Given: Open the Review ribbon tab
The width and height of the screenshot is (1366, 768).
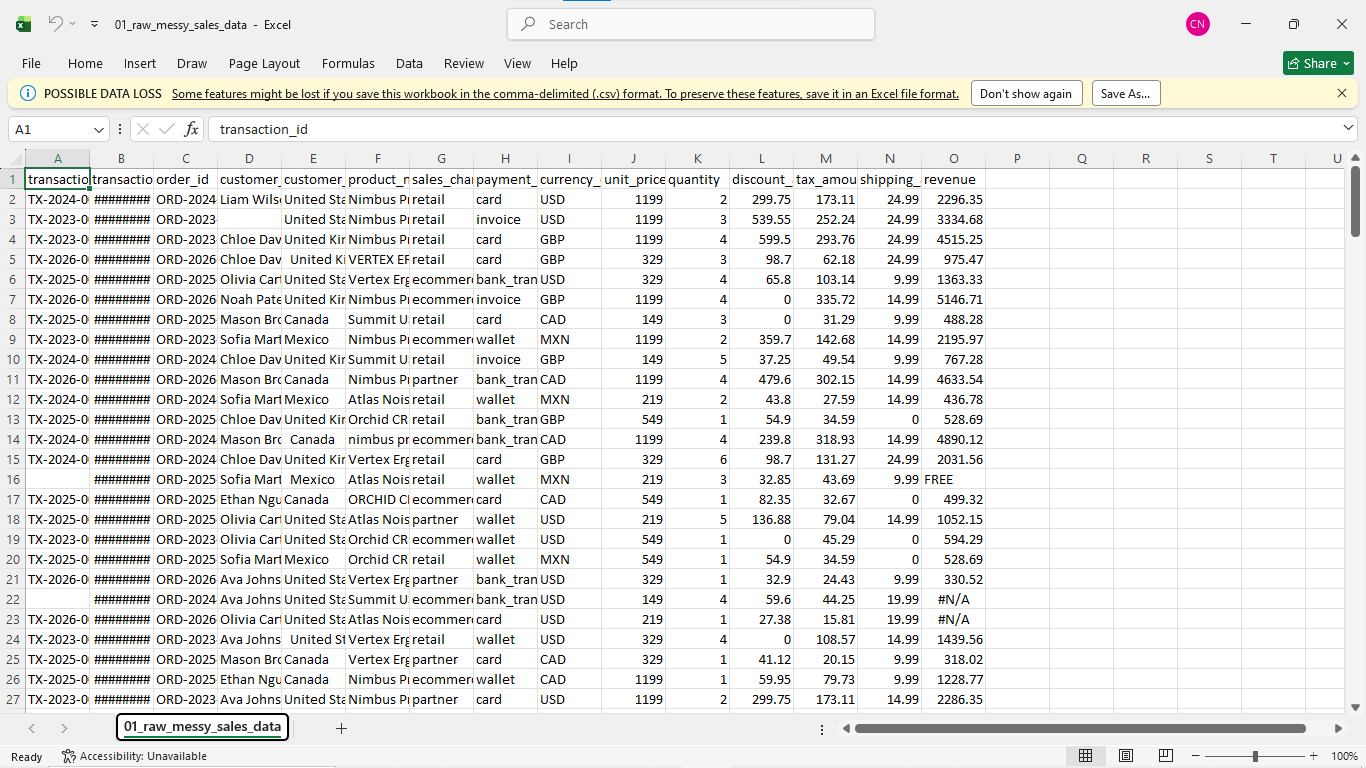Looking at the screenshot, I should 464,63.
